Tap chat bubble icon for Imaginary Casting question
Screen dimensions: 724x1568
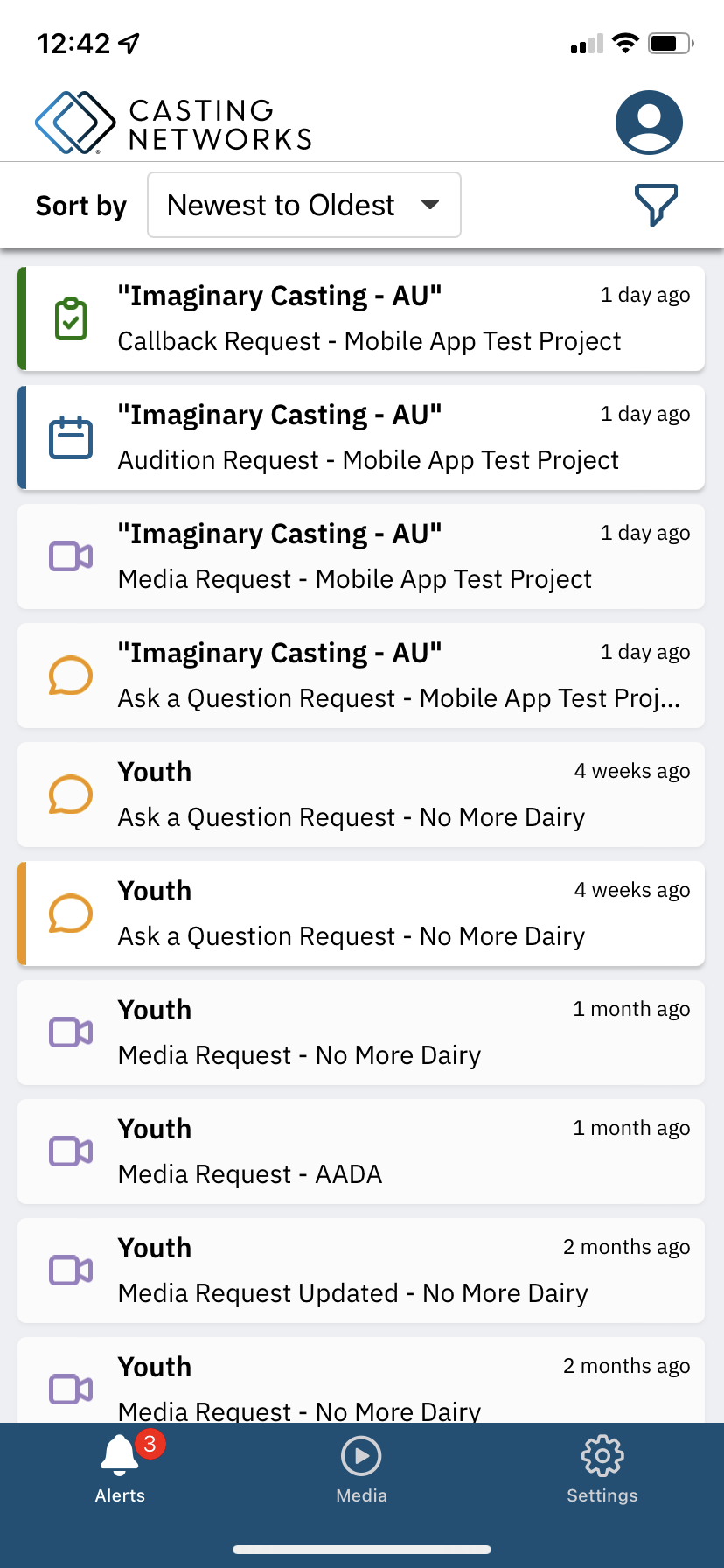(71, 675)
